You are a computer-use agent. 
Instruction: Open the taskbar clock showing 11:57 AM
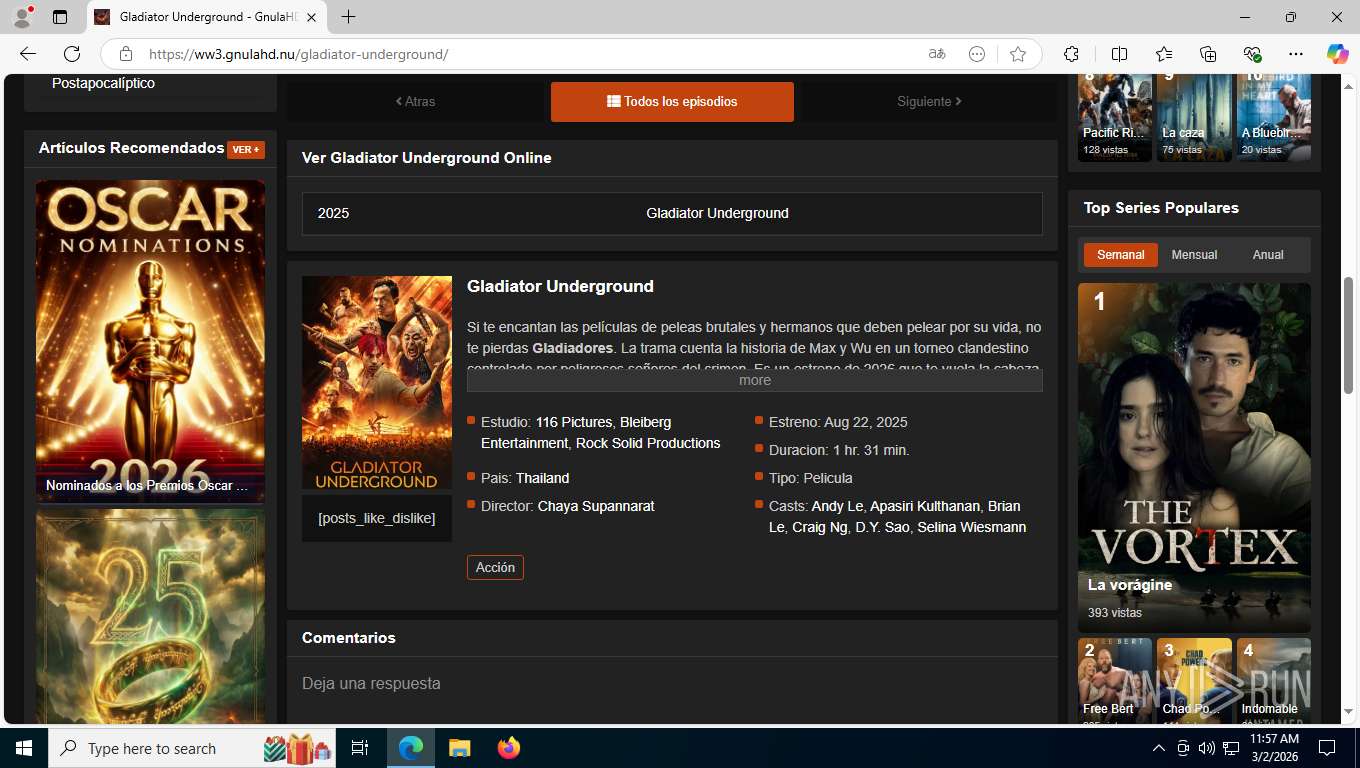(1274, 748)
